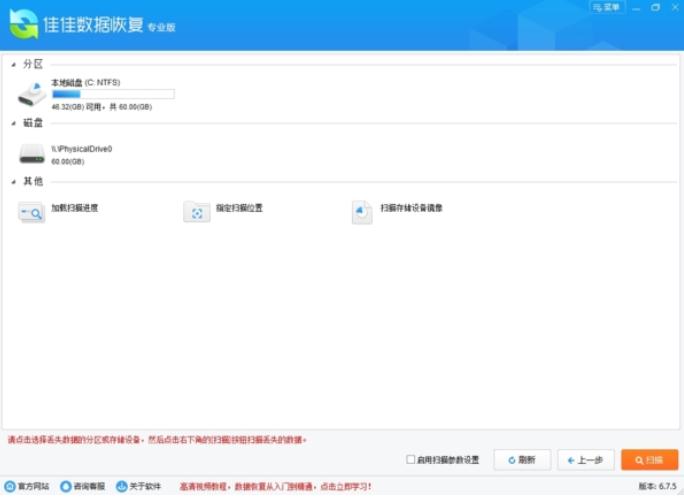Screen dimensions: 684x499
Task: Select the PhysicalDrive0 disk icon
Action: [x=32, y=154]
